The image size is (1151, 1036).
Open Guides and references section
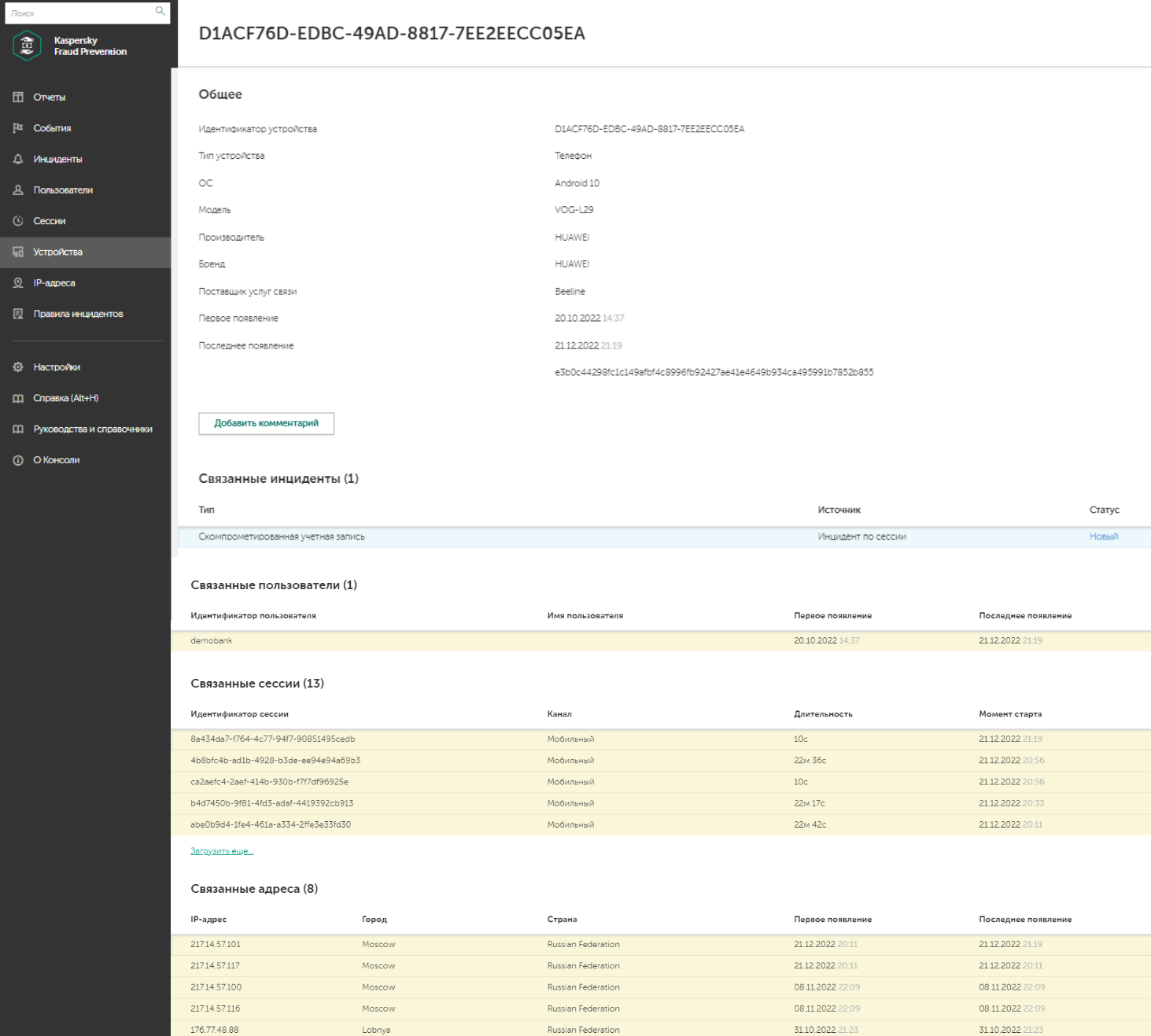tap(92, 430)
